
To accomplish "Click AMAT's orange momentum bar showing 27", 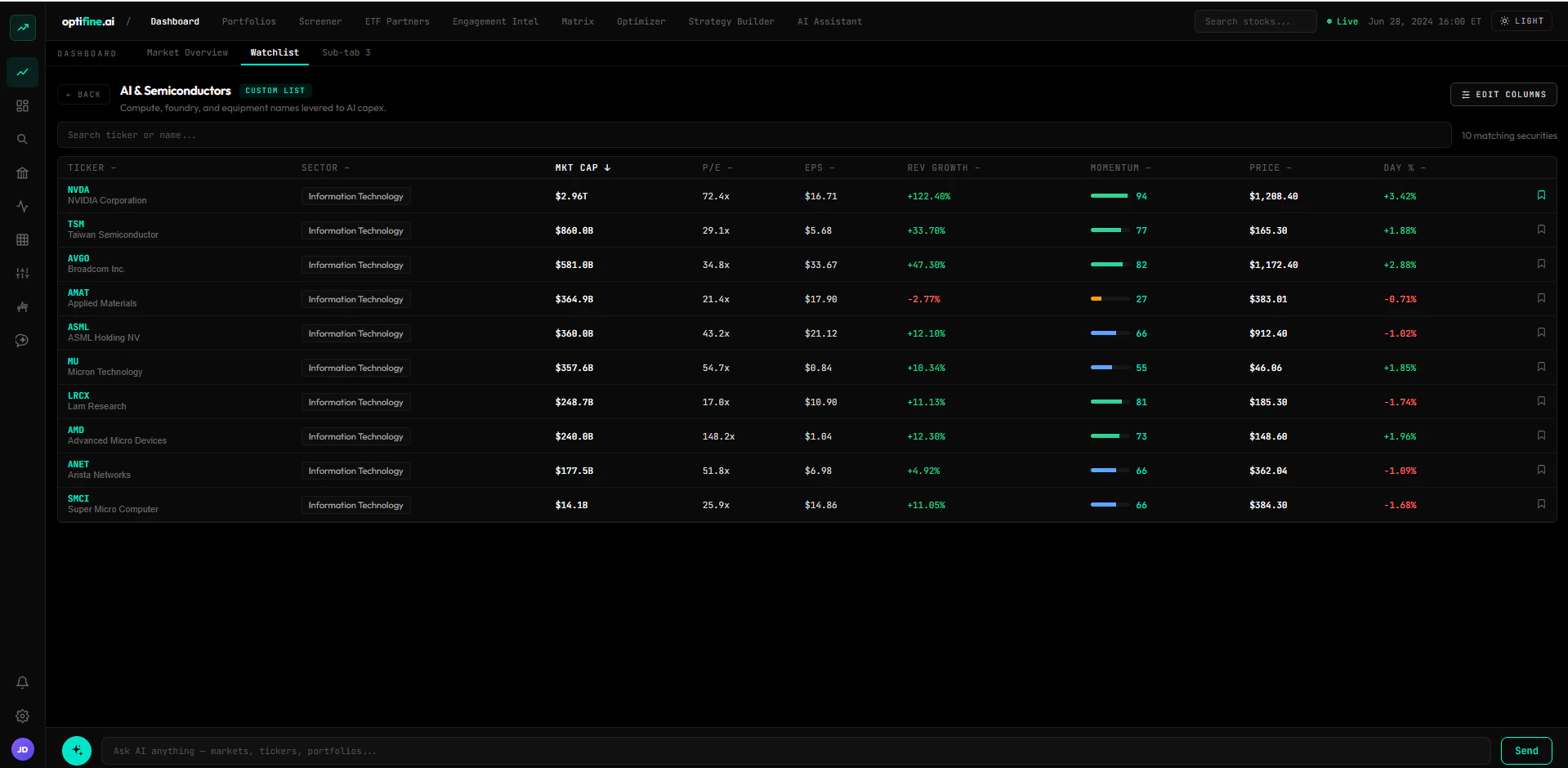I will [1109, 299].
